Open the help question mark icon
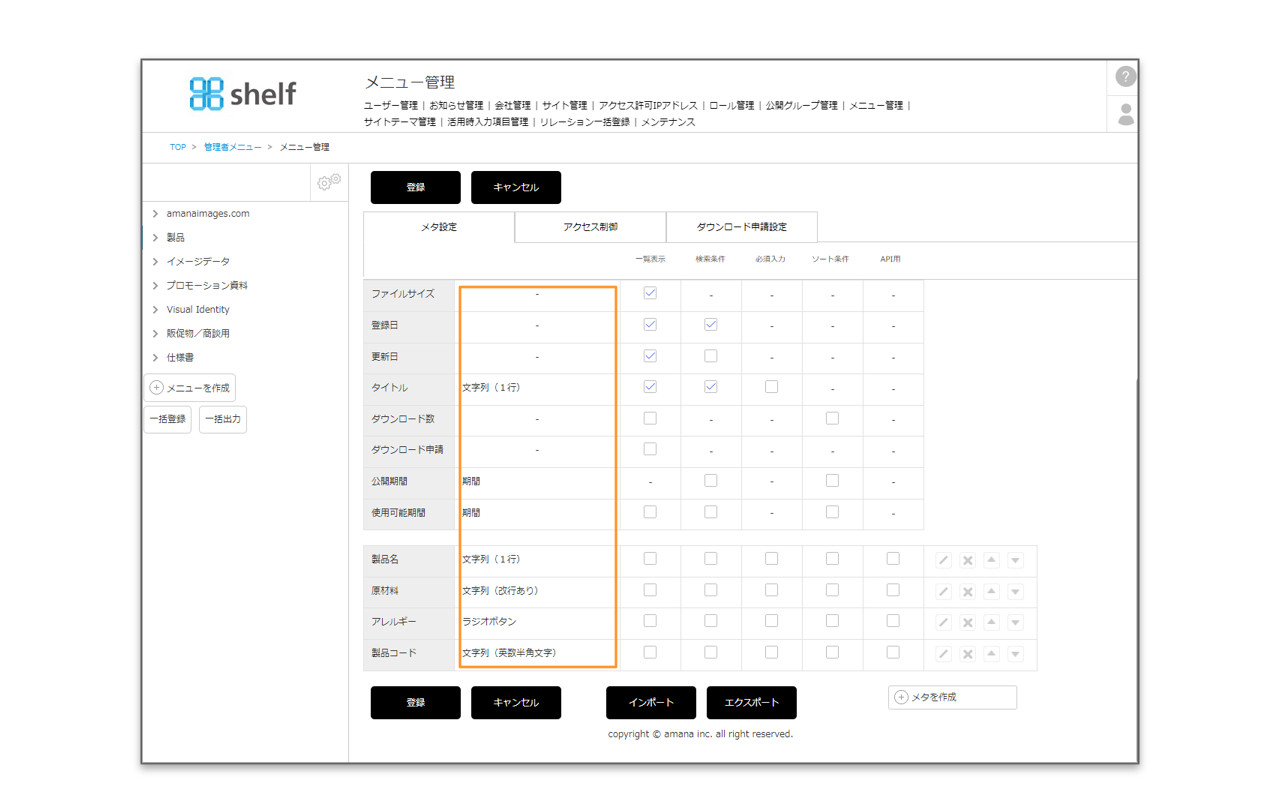 [1126, 77]
